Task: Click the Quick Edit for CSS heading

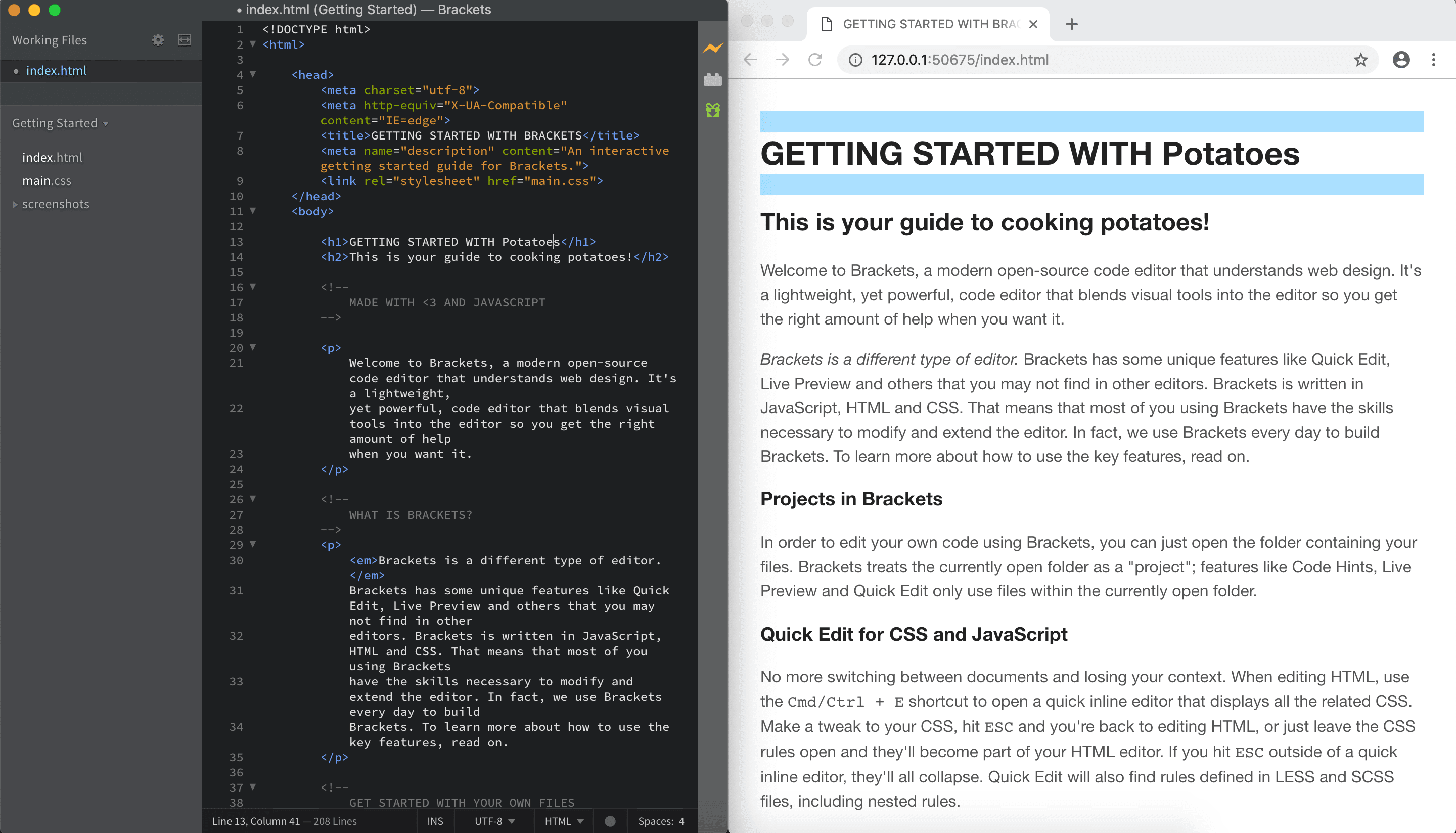Action: [914, 634]
